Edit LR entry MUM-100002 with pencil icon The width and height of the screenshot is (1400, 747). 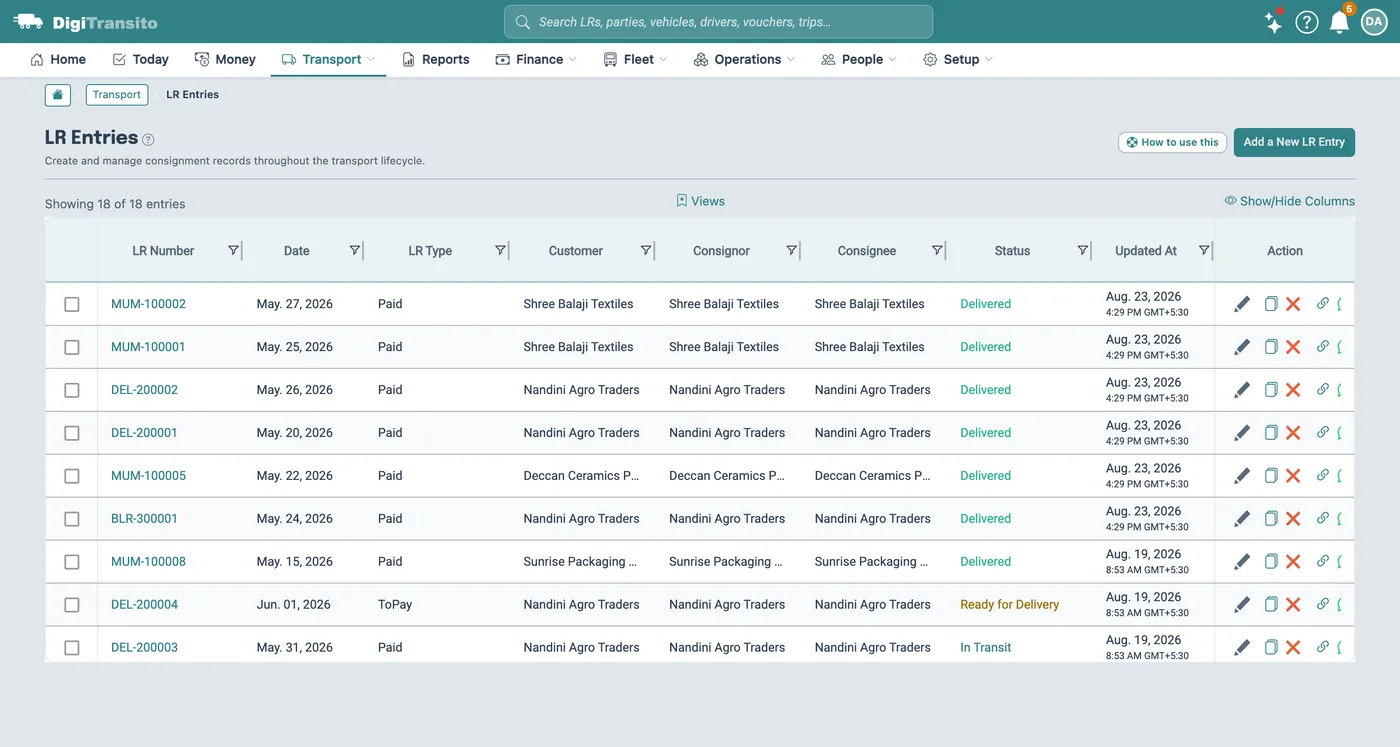[1242, 304]
